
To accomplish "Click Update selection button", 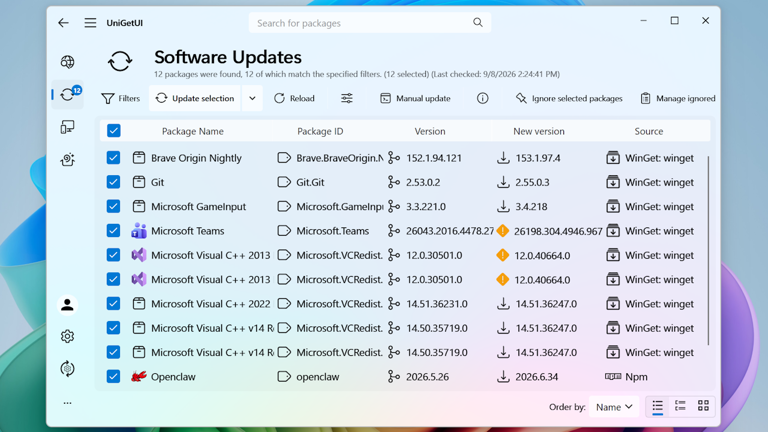I will click(195, 98).
